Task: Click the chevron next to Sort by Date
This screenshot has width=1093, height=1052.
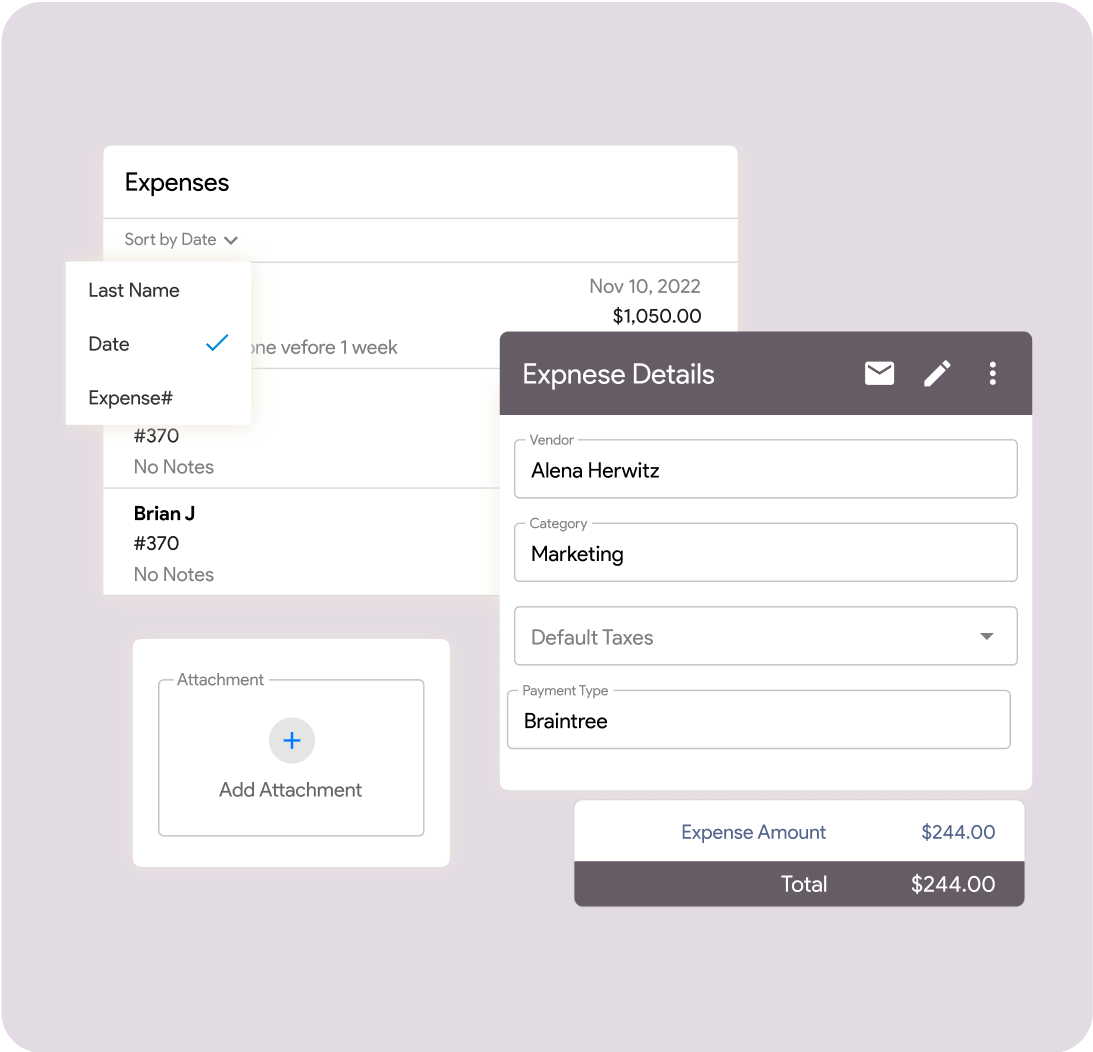Action: [231, 239]
